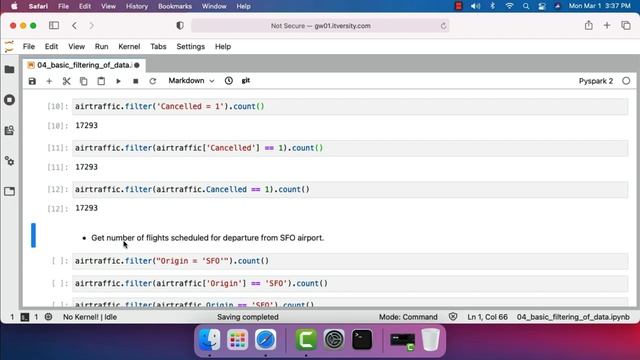The height and width of the screenshot is (360, 640).
Task: Restart the kernel with the refresh icon
Action: [153, 81]
